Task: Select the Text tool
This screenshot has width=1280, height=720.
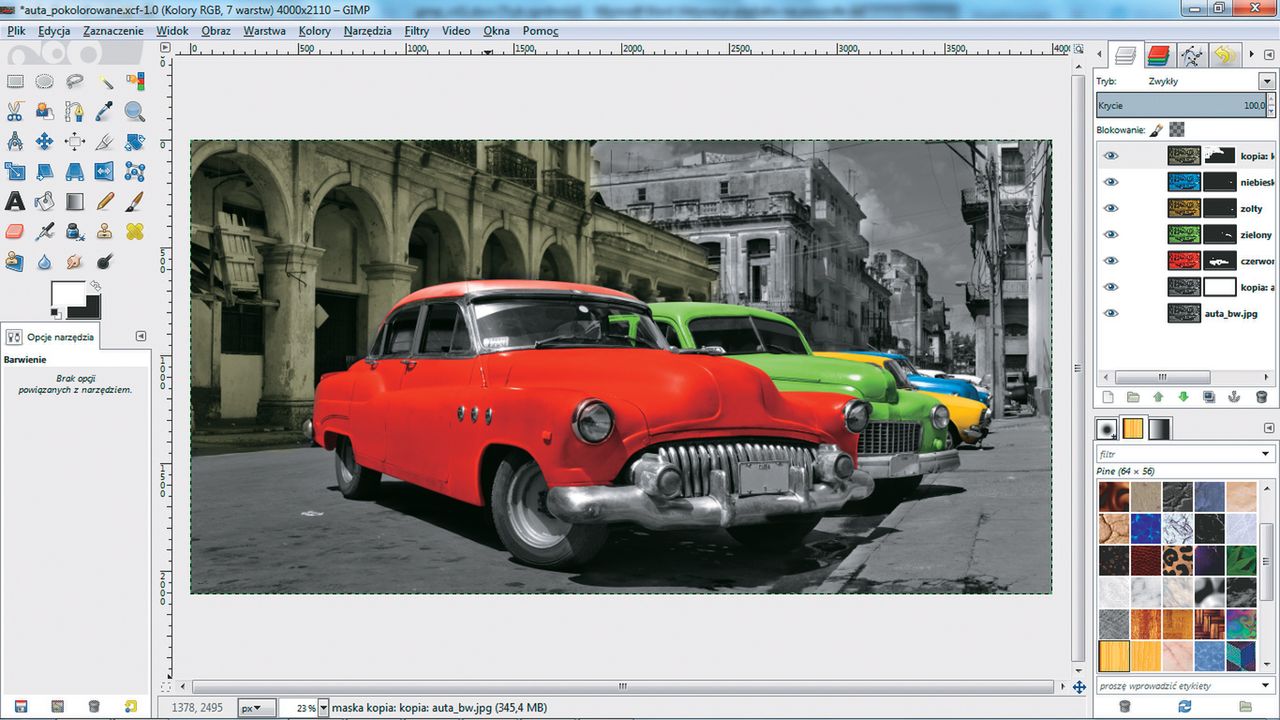Action: tap(15, 201)
